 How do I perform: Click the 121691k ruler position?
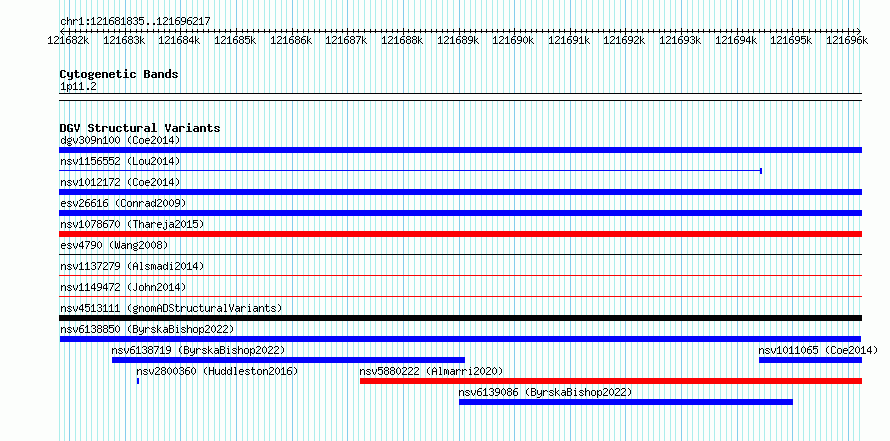(x=569, y=40)
